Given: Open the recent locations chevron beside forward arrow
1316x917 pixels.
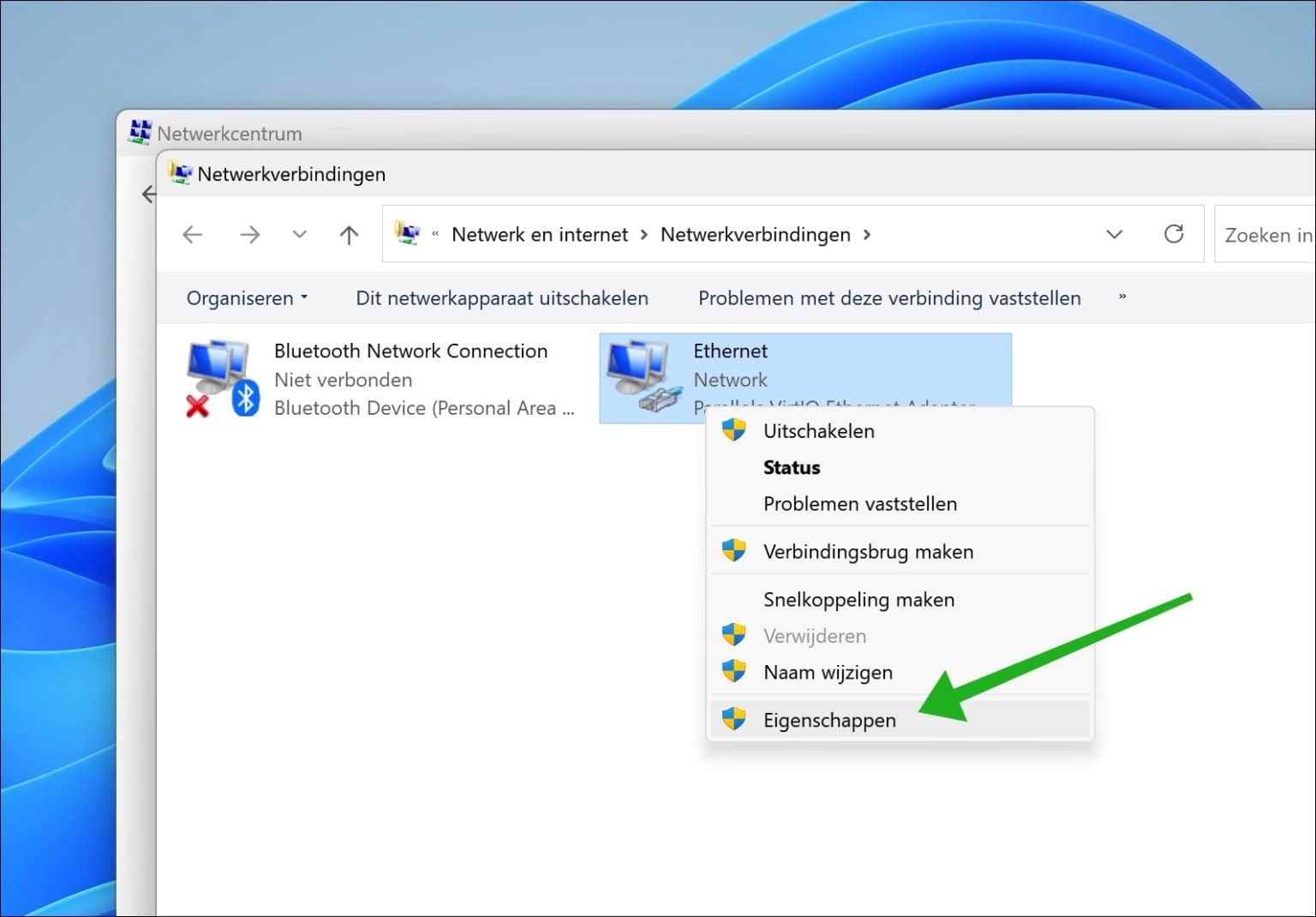Looking at the screenshot, I should pyautogui.click(x=299, y=234).
